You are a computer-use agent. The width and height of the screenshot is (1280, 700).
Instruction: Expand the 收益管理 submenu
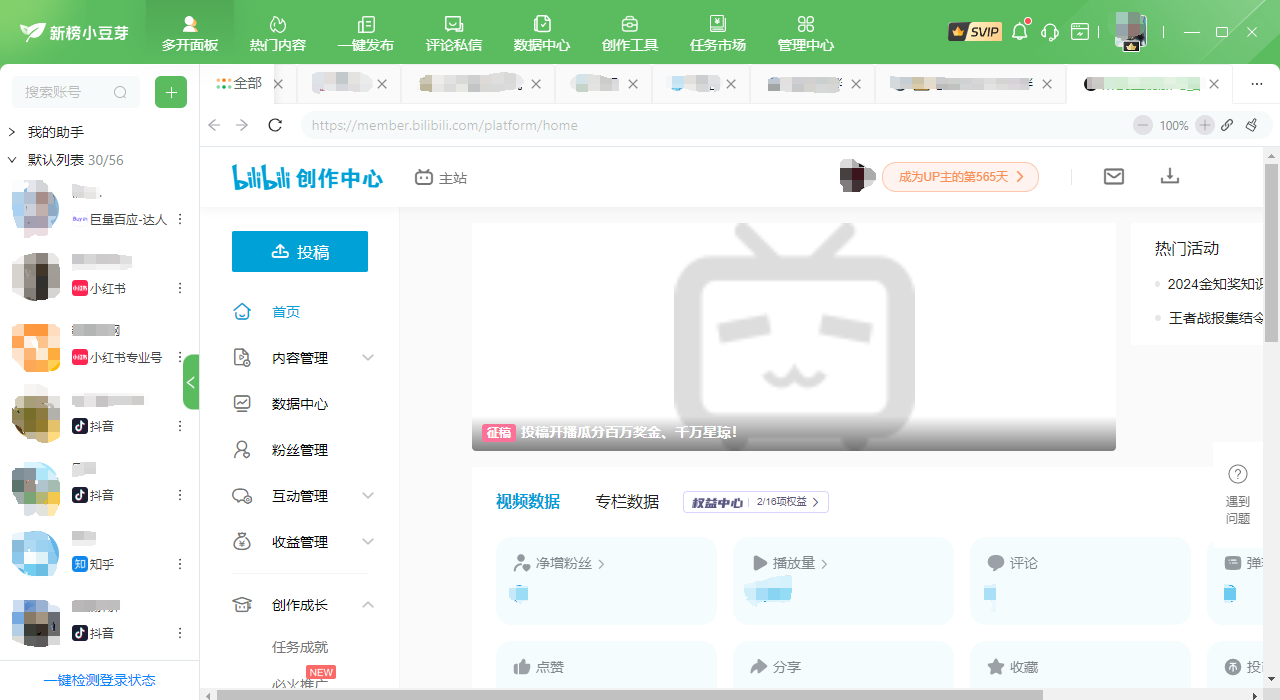(368, 542)
